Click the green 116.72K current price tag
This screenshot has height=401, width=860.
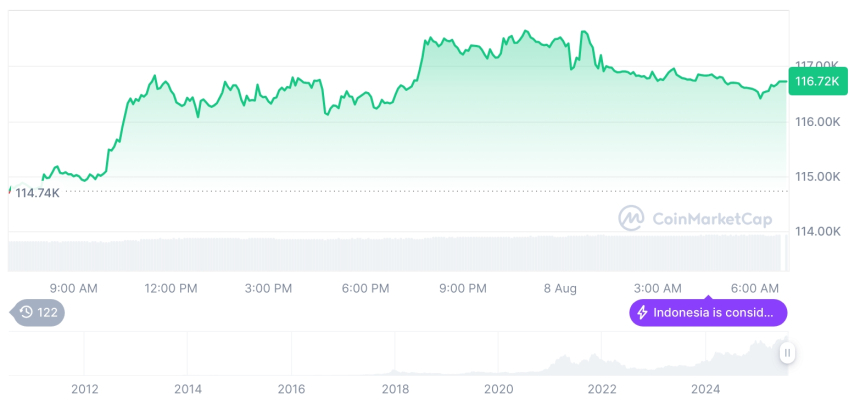click(x=816, y=81)
